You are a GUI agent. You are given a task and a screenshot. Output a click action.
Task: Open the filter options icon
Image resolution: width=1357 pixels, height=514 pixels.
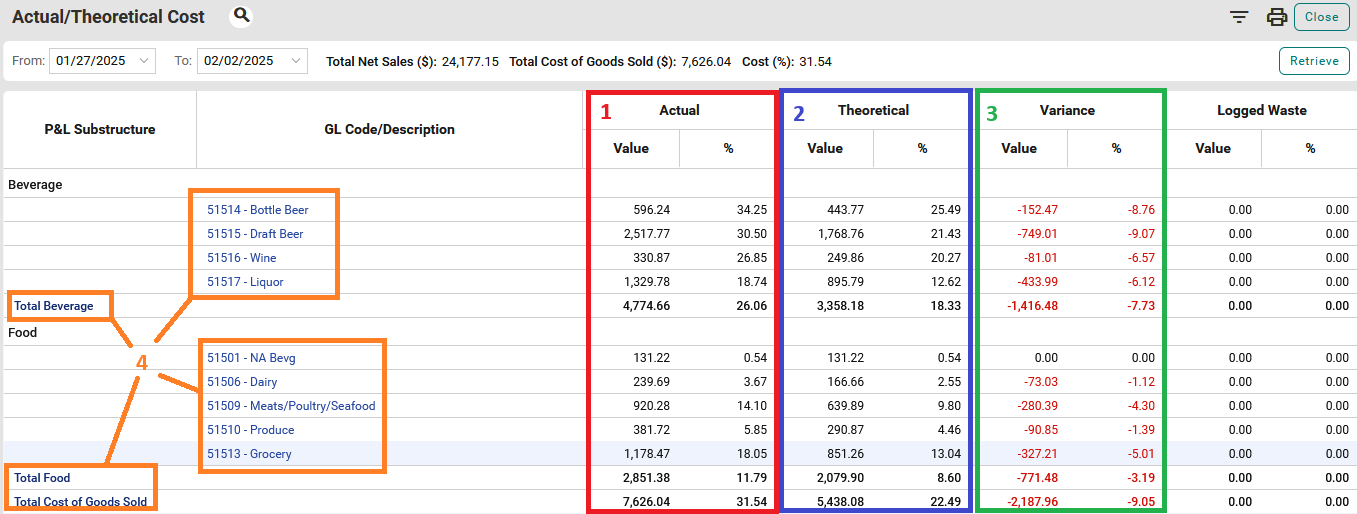[1239, 17]
